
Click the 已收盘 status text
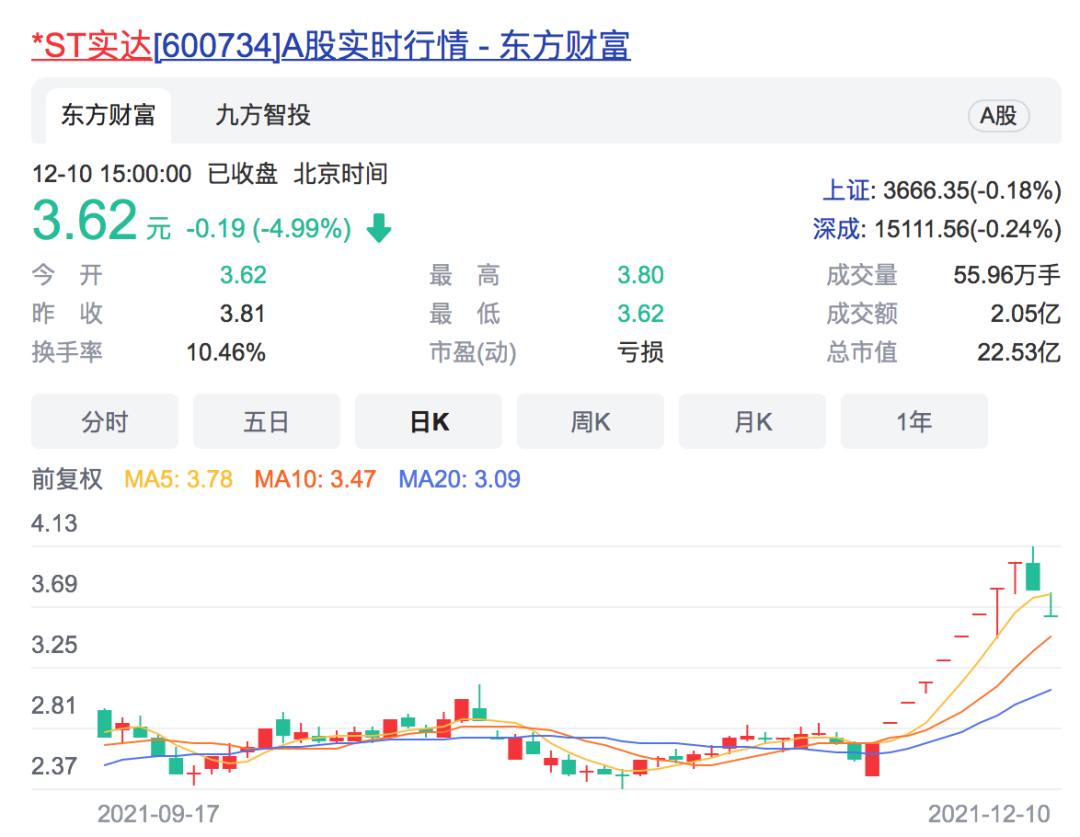click(242, 174)
